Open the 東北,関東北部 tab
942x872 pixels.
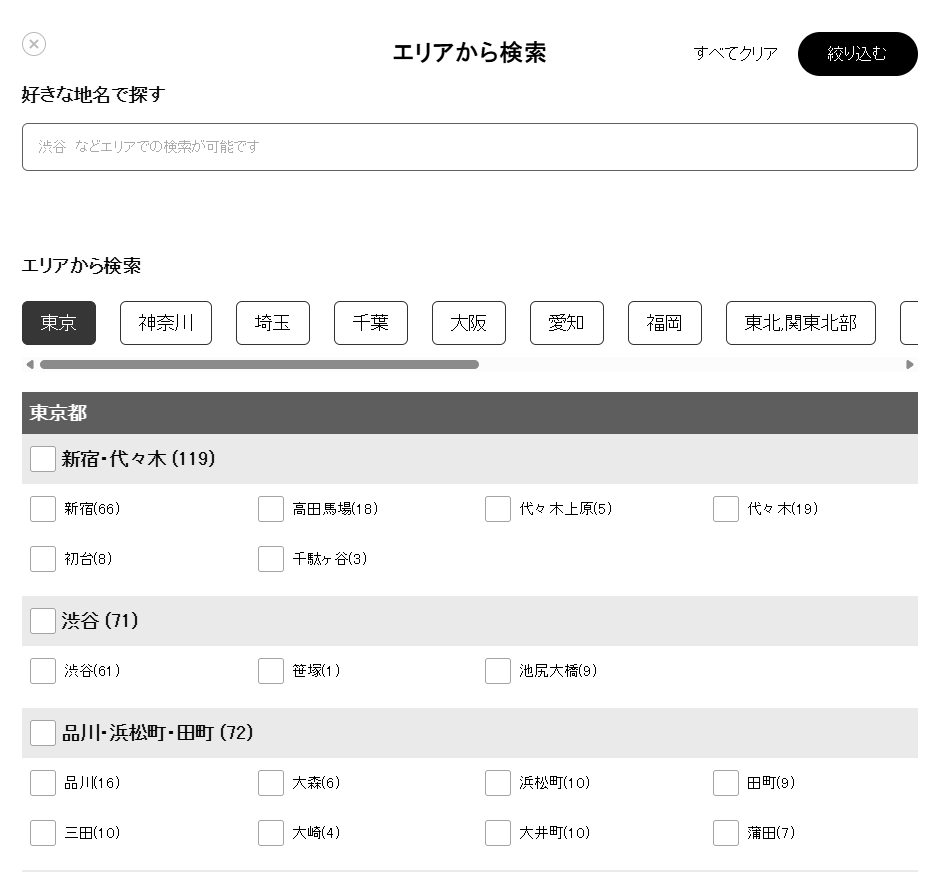(x=801, y=323)
